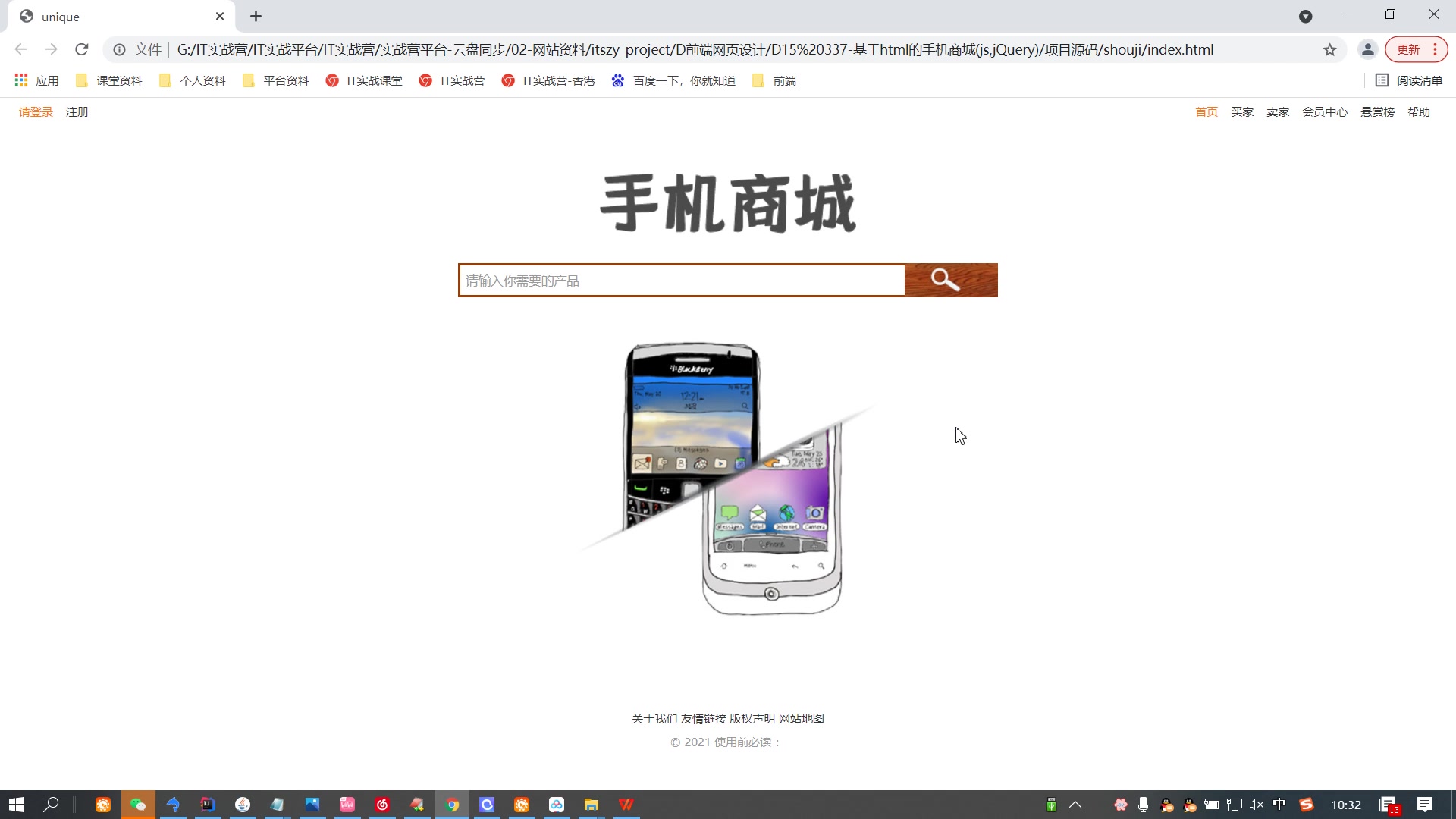Open Baidu Netdisk taskbar icon
The image size is (1456, 819).
(x=557, y=805)
